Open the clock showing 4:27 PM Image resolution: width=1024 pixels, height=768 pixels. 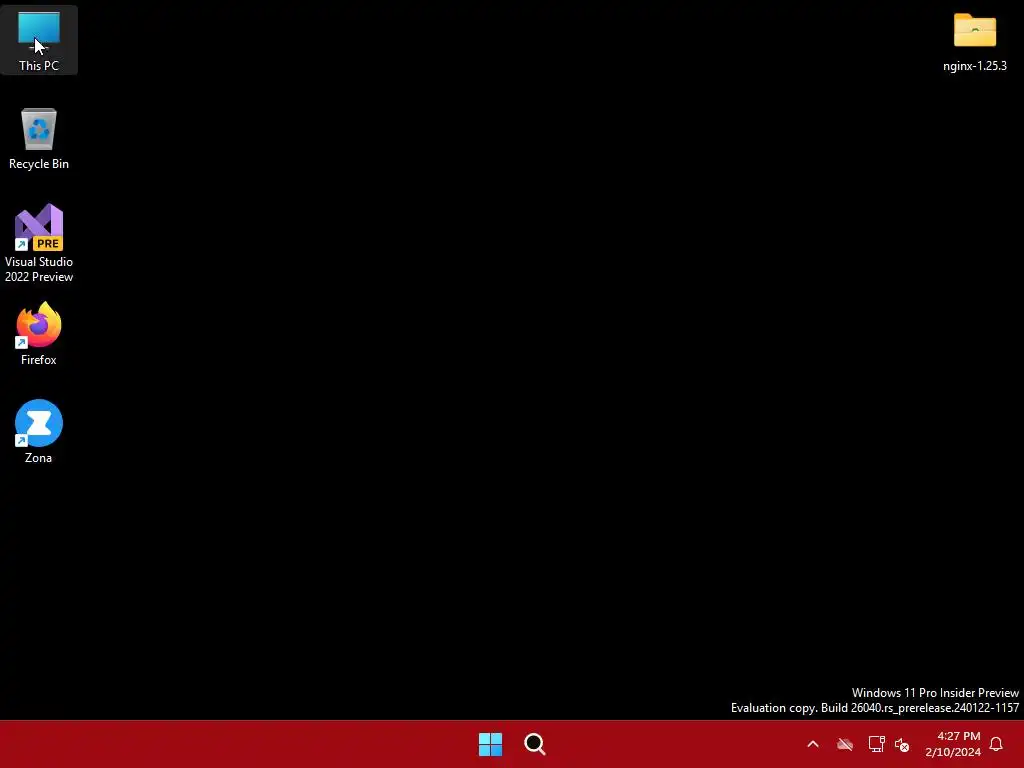(953, 744)
